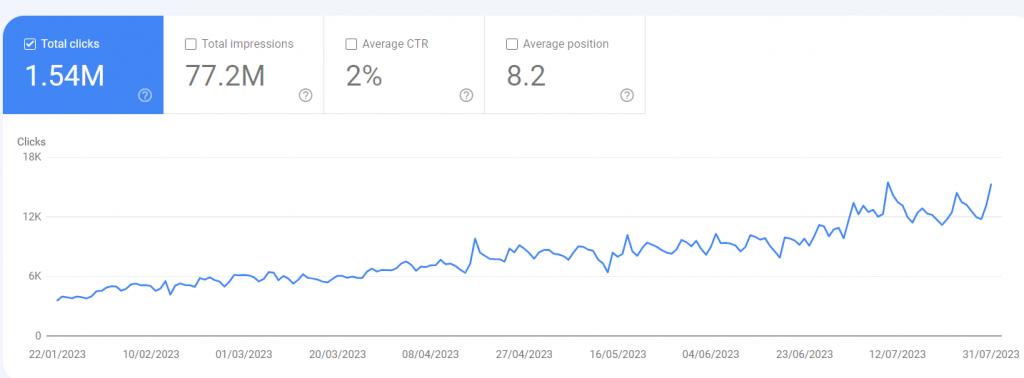1024x378 pixels.
Task: Open help icon on Average CTR card
Action: tap(466, 95)
